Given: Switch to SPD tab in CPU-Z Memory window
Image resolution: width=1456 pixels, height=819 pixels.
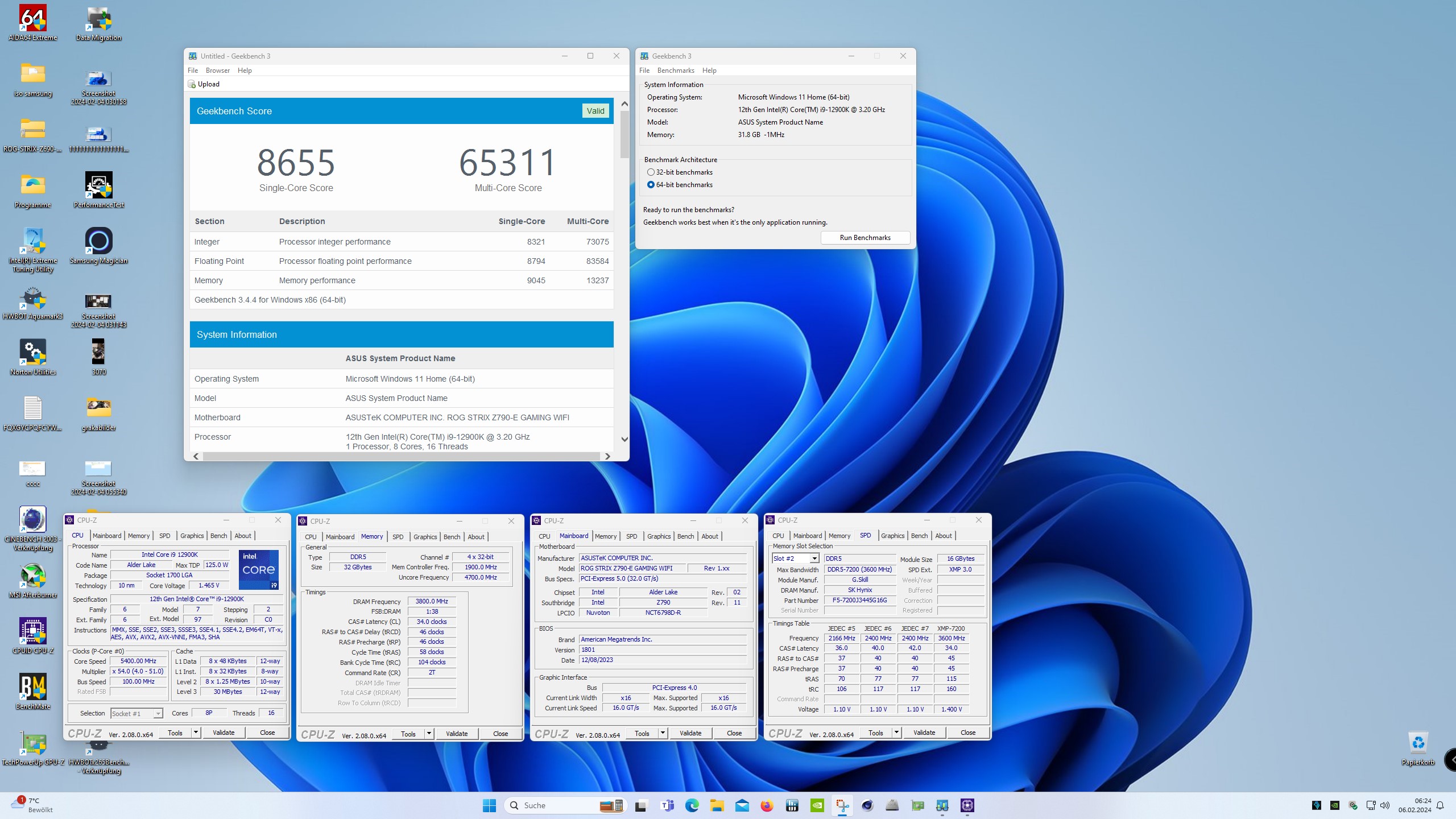Looking at the screenshot, I should click(x=398, y=537).
